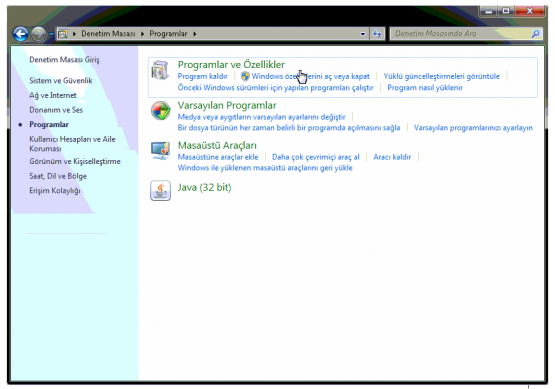Open Ağ ve Internet category
This screenshot has height=389, width=555.
[53, 96]
